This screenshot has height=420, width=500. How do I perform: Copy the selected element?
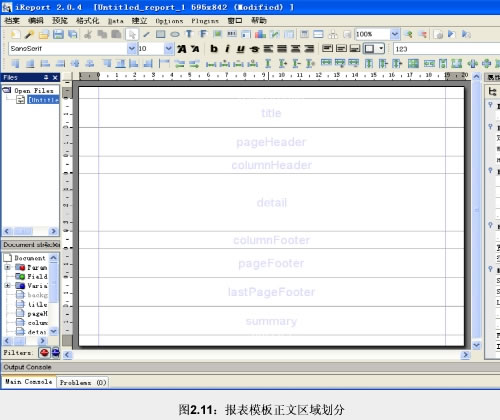coord(102,34)
